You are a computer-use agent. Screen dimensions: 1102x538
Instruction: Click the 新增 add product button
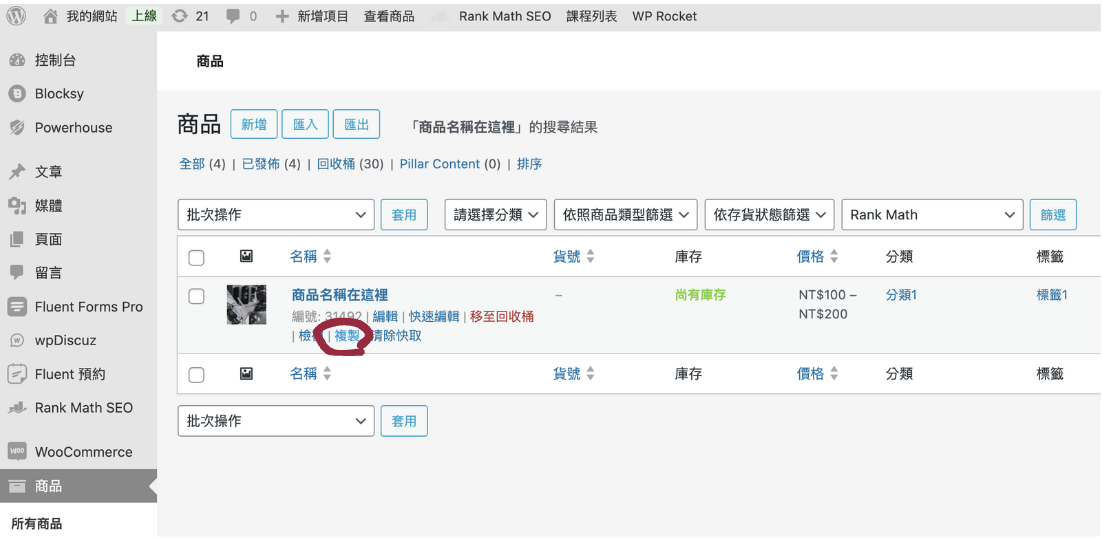point(254,125)
